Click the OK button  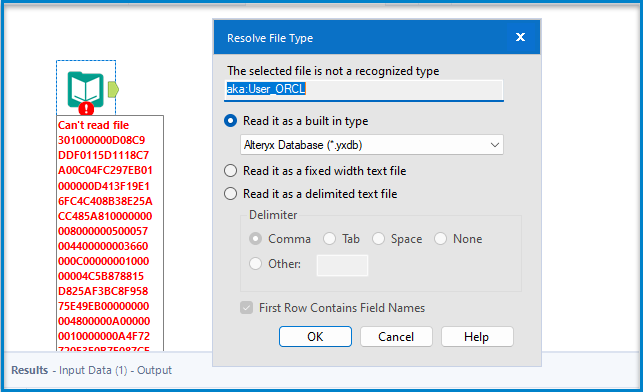click(315, 337)
